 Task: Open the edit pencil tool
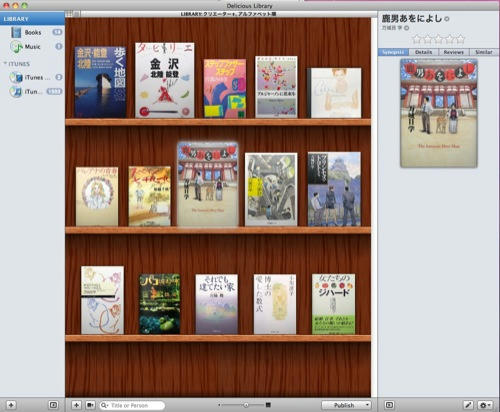468,405
